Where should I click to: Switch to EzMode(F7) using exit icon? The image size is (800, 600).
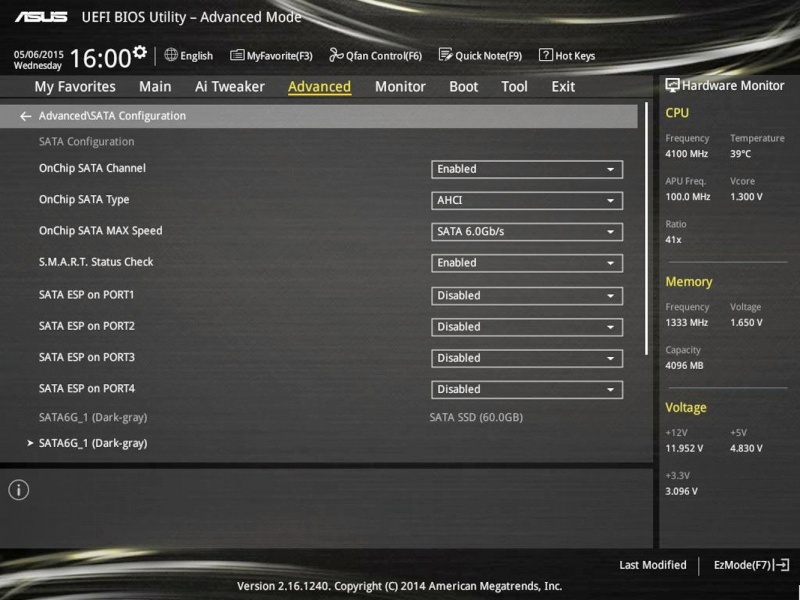782,565
